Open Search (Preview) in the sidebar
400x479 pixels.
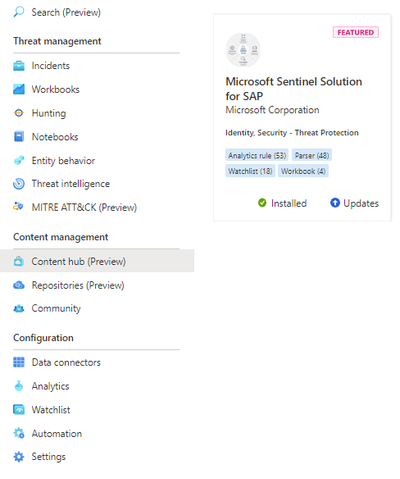point(57,12)
